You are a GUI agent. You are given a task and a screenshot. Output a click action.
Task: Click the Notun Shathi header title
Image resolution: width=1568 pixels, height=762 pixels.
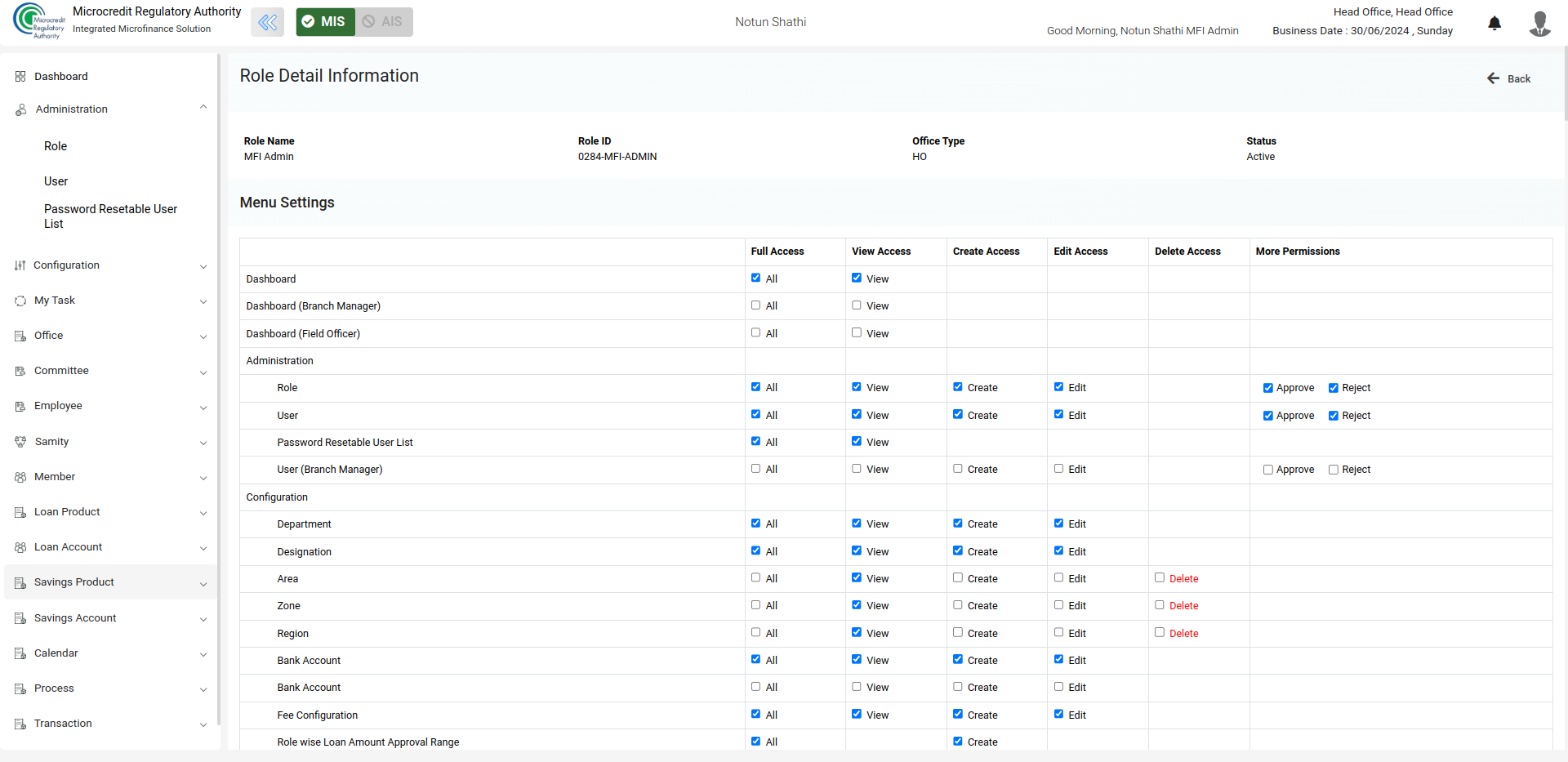pos(770,22)
